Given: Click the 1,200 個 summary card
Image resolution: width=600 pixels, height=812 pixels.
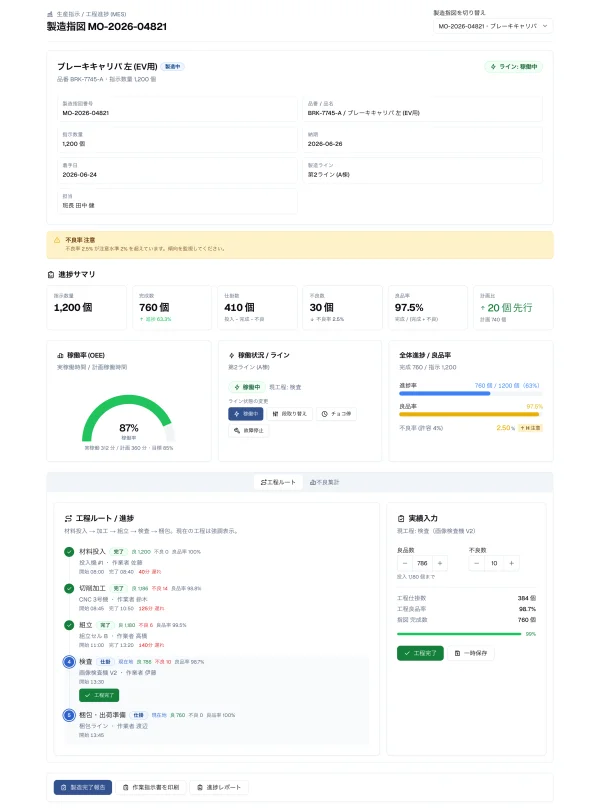Looking at the screenshot, I should point(86,308).
